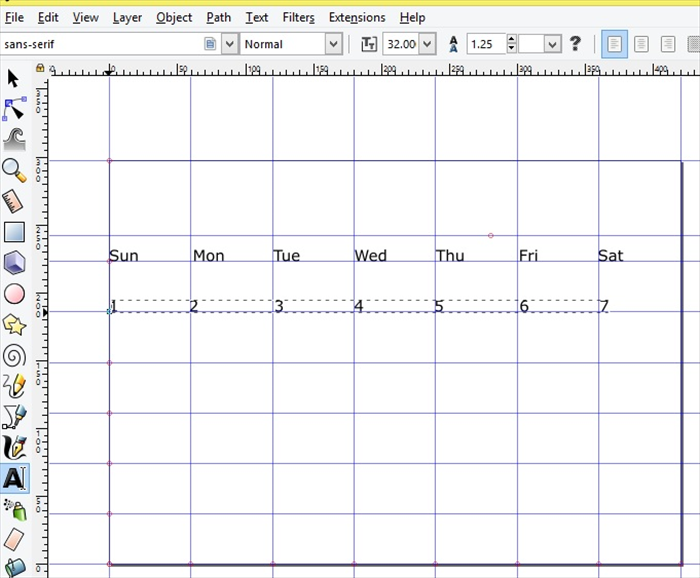Open font collections icon in font field
The height and width of the screenshot is (578, 700).
coord(210,44)
